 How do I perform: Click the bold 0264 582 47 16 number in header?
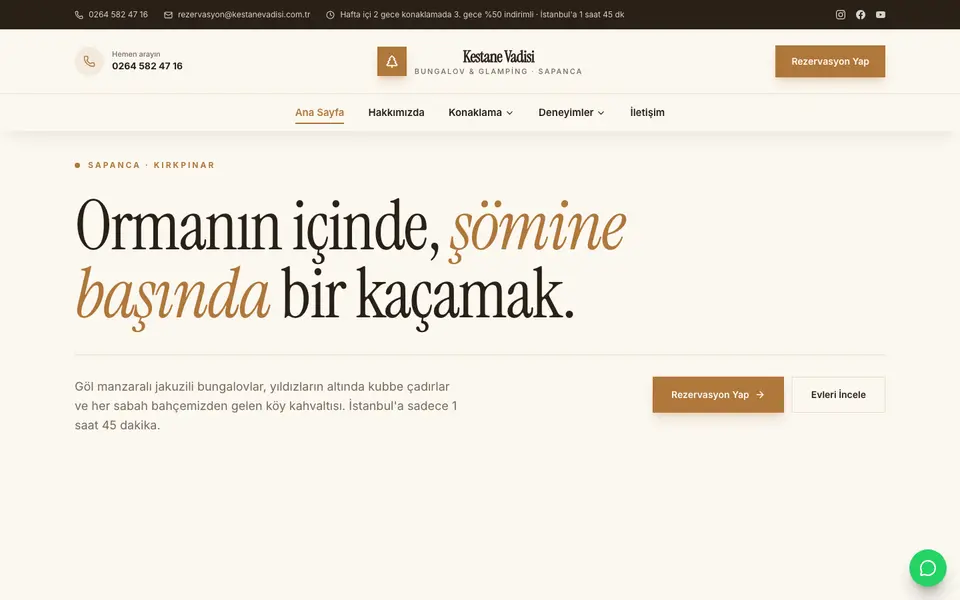pyautogui.click(x=147, y=66)
